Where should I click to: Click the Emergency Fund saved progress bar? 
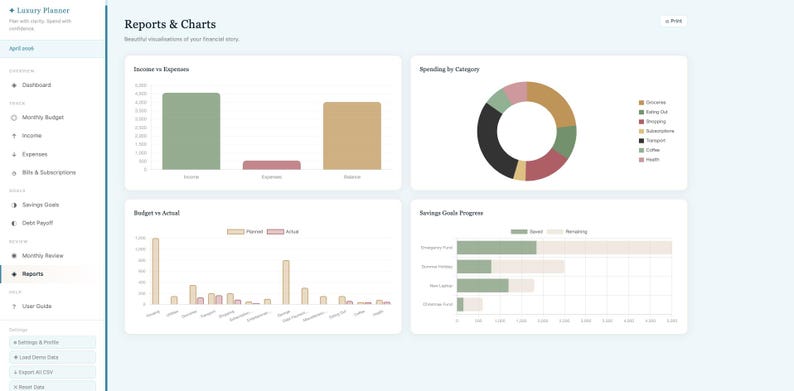tap(496, 248)
